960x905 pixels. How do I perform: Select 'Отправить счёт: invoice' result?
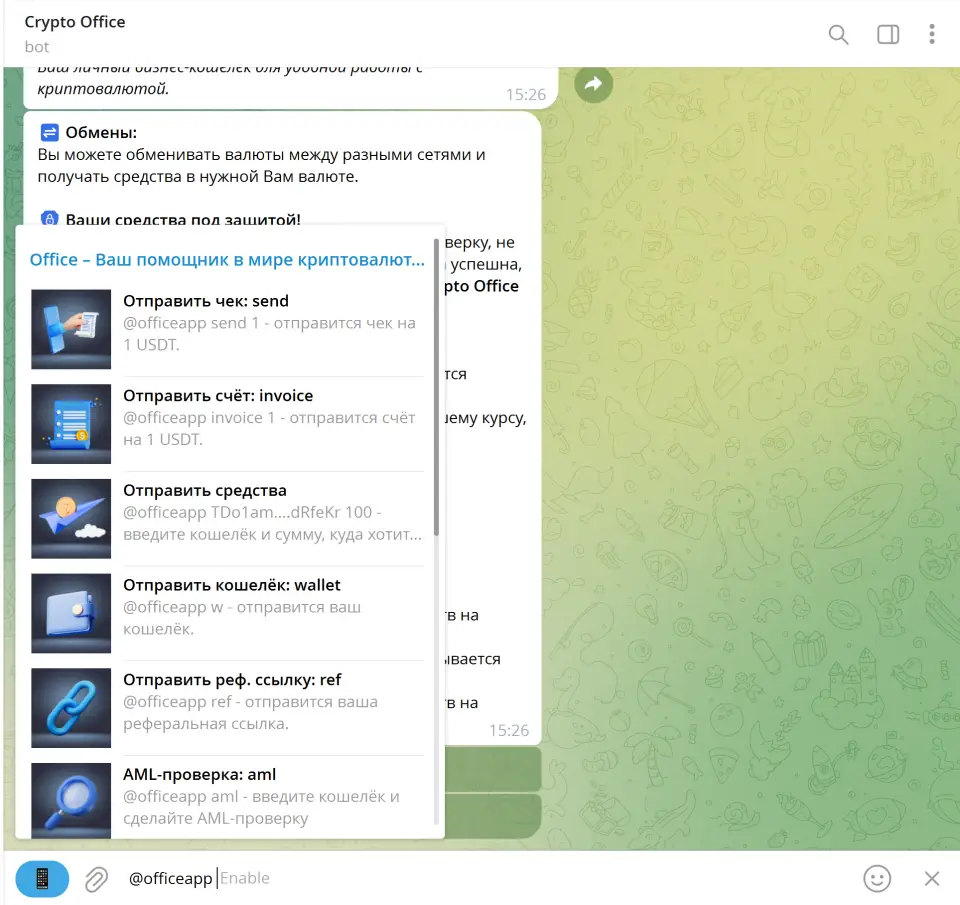click(228, 424)
